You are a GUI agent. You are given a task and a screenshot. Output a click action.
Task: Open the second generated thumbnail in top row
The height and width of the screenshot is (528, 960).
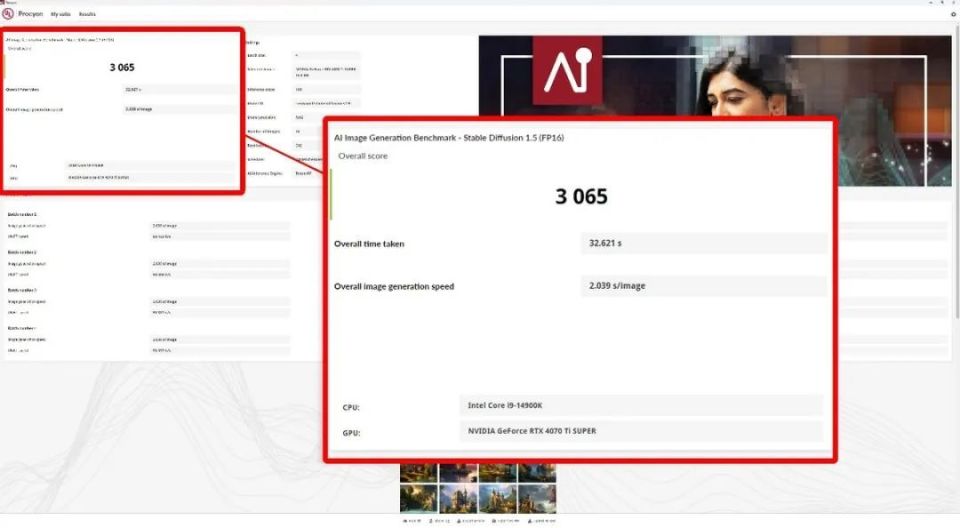458,473
